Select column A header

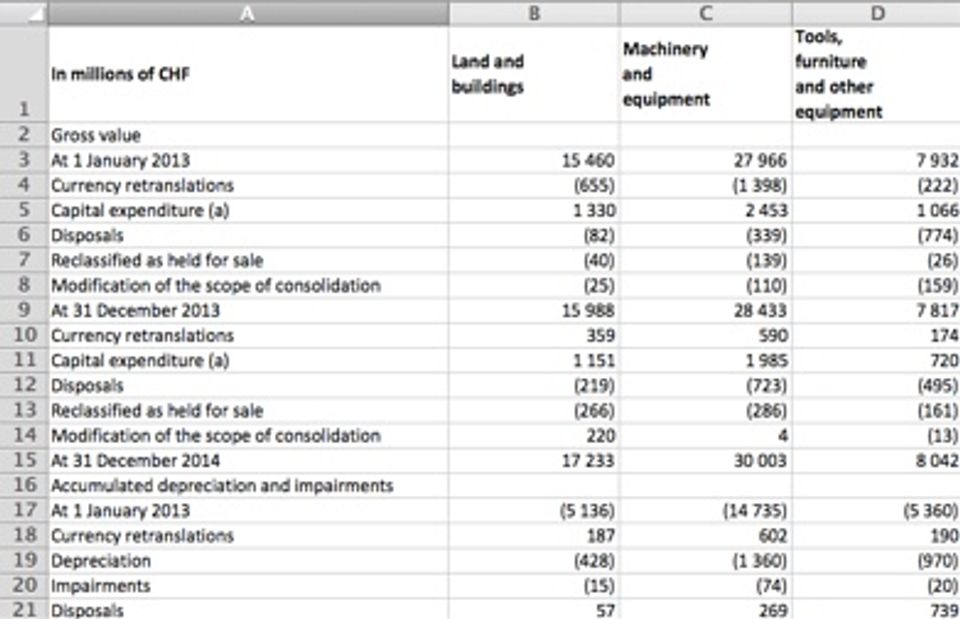247,13
